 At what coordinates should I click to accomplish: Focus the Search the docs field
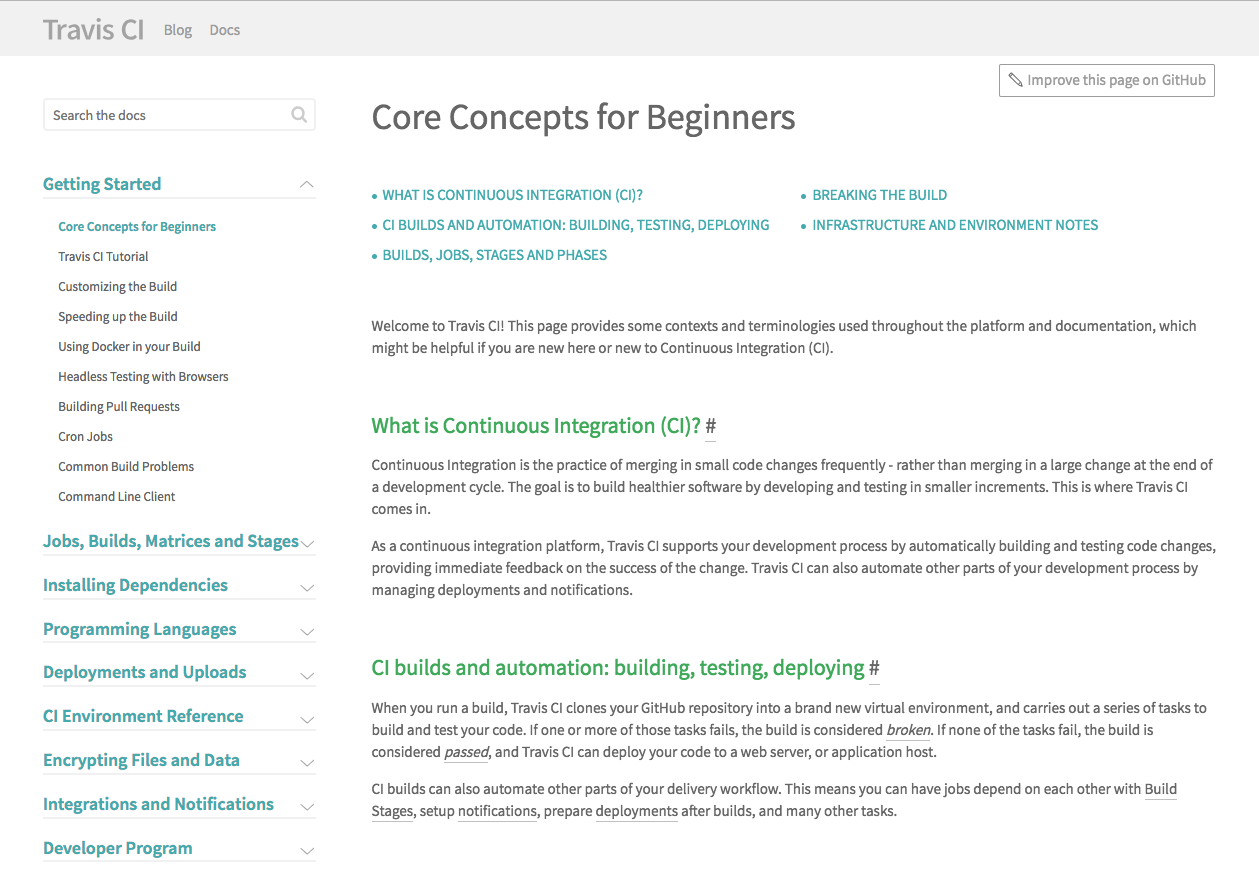click(179, 115)
